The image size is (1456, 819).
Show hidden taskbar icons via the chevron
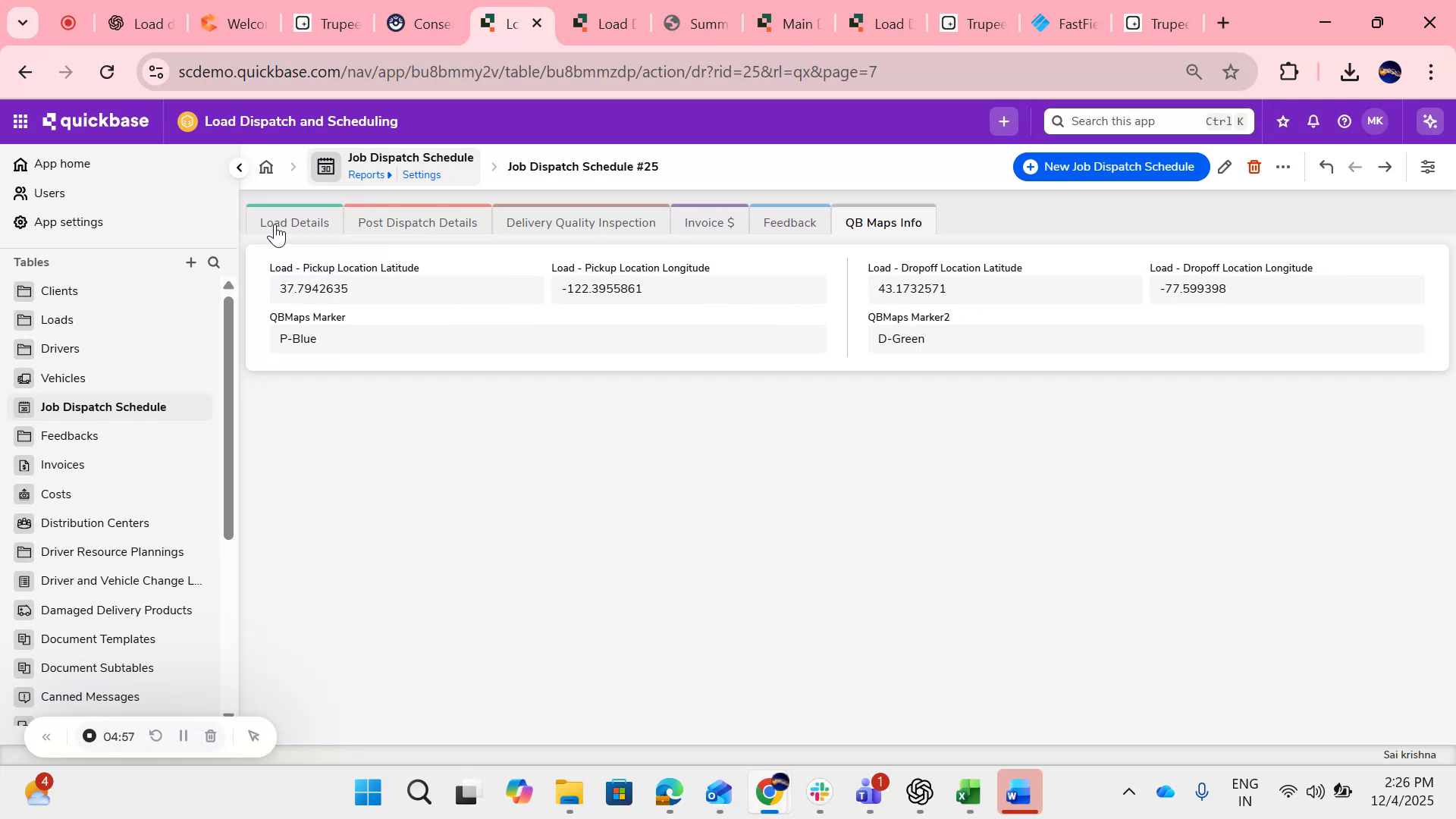coord(1129,793)
